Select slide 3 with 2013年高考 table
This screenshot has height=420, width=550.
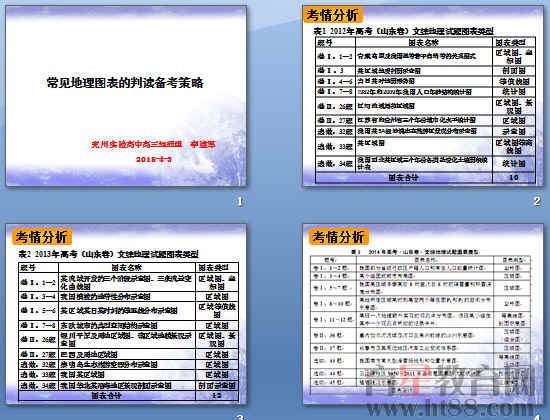(126, 314)
